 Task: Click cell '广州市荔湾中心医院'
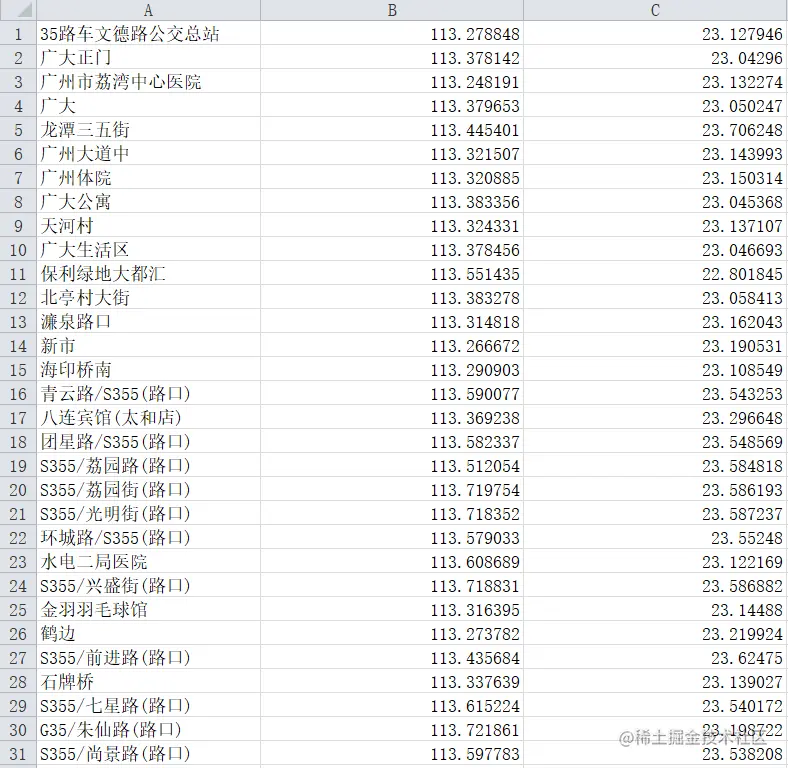148,81
